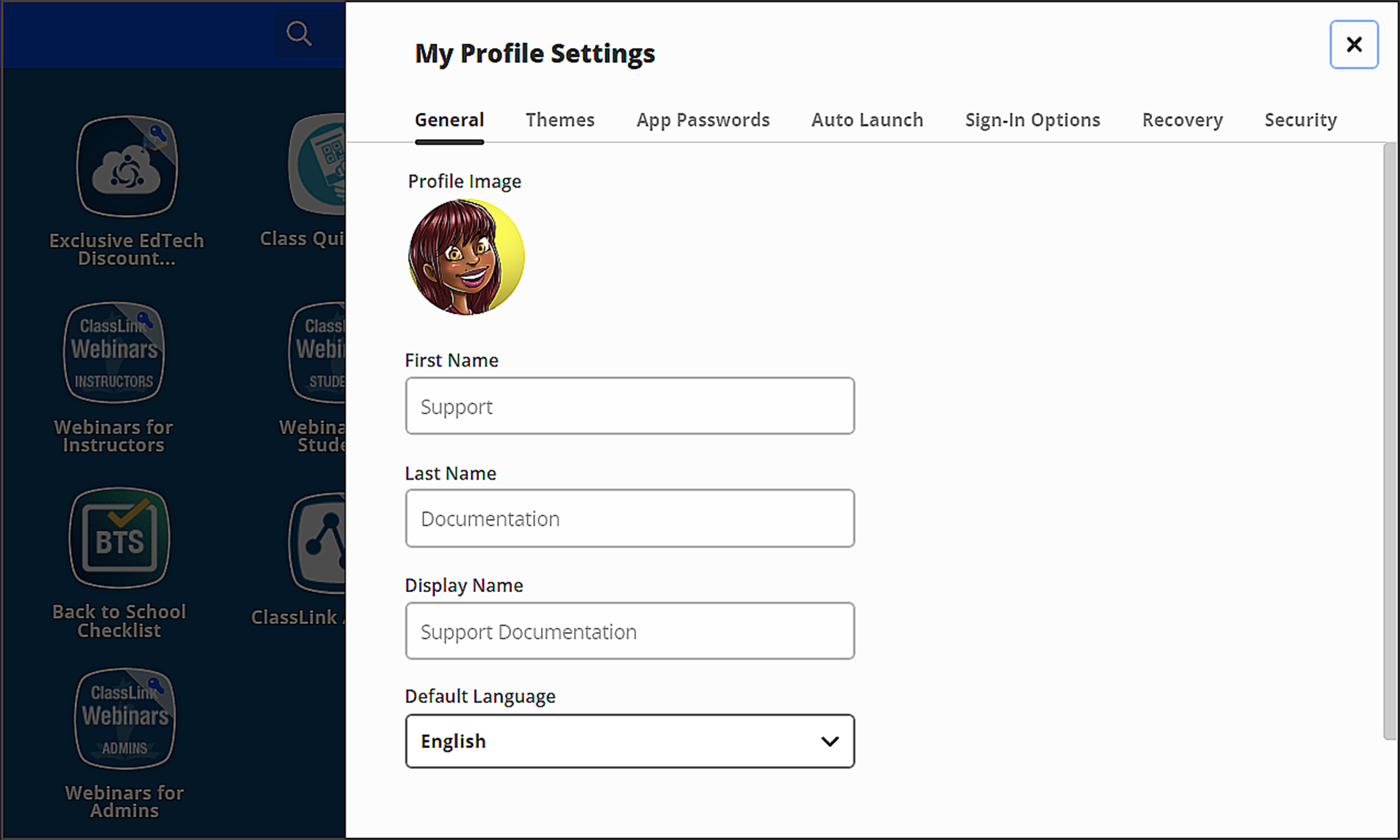Click the Profile Image avatar
The height and width of the screenshot is (840, 1400).
[466, 257]
